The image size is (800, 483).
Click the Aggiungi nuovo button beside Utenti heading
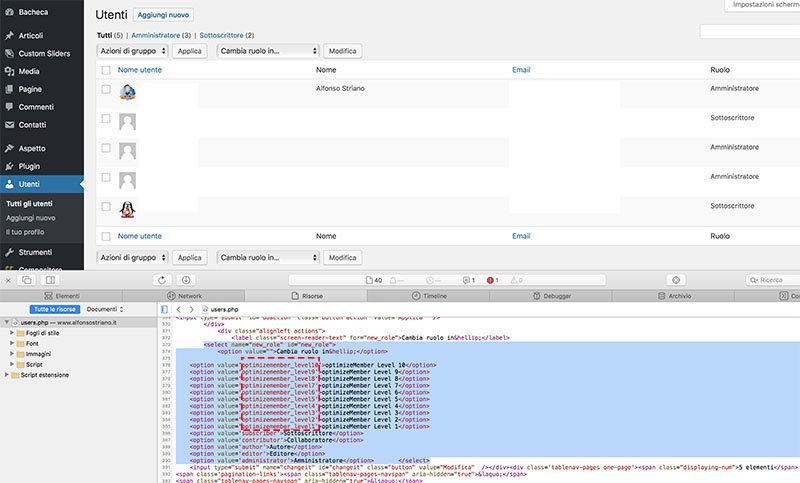pyautogui.click(x=163, y=15)
